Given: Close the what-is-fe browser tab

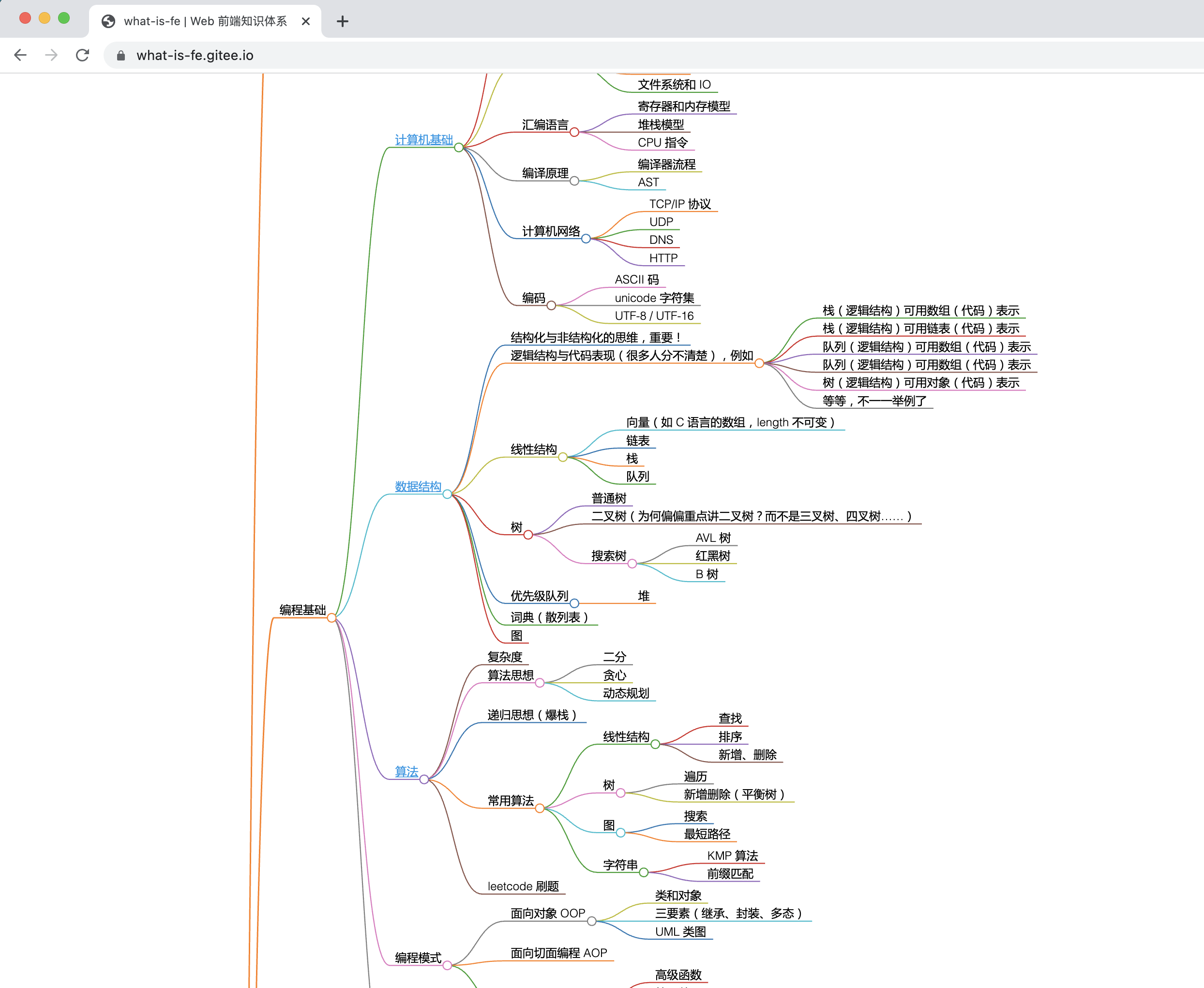Looking at the screenshot, I should coord(306,22).
